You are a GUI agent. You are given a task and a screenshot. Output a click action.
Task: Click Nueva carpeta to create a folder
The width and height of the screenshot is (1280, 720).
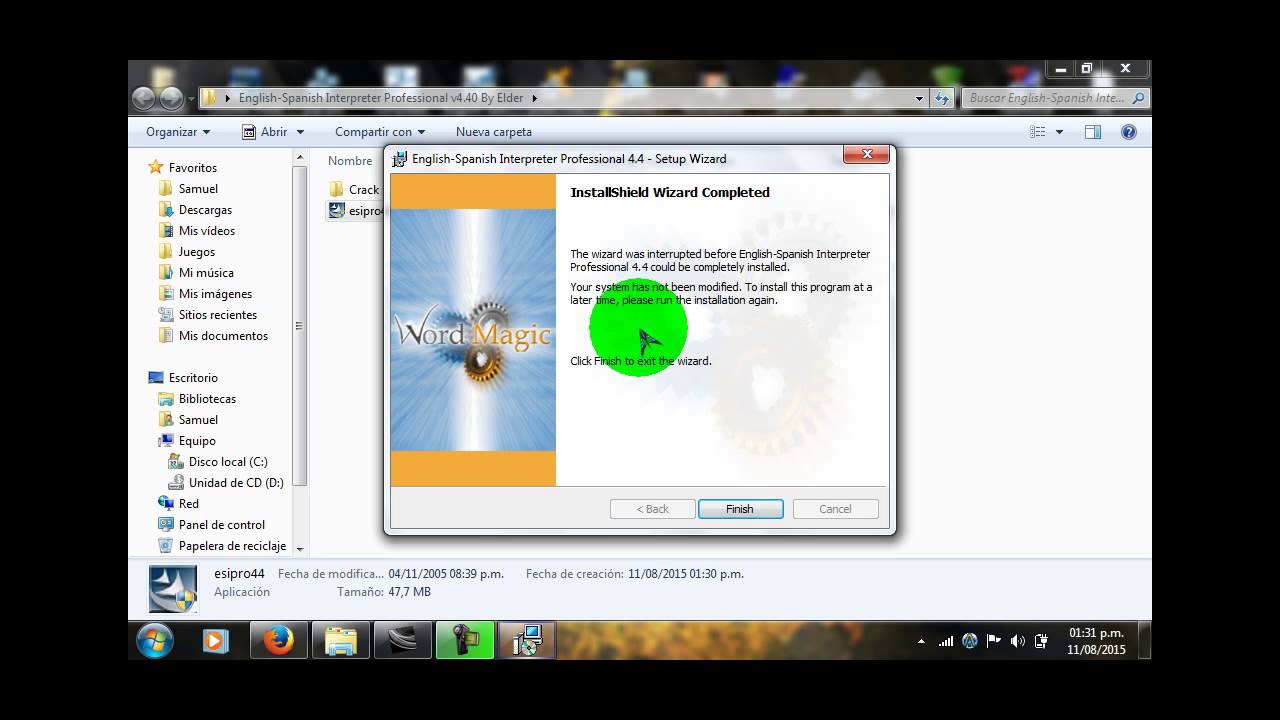pos(494,132)
